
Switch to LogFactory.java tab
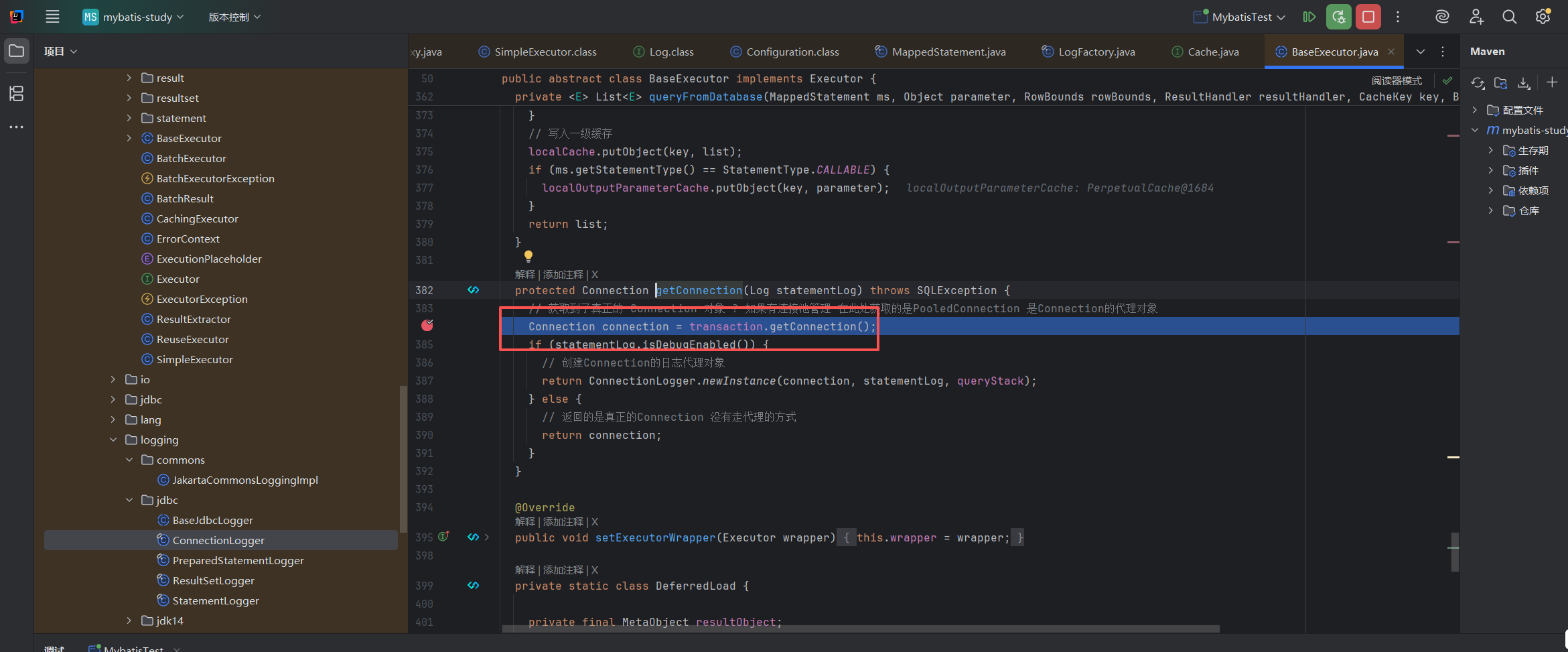(1088, 52)
